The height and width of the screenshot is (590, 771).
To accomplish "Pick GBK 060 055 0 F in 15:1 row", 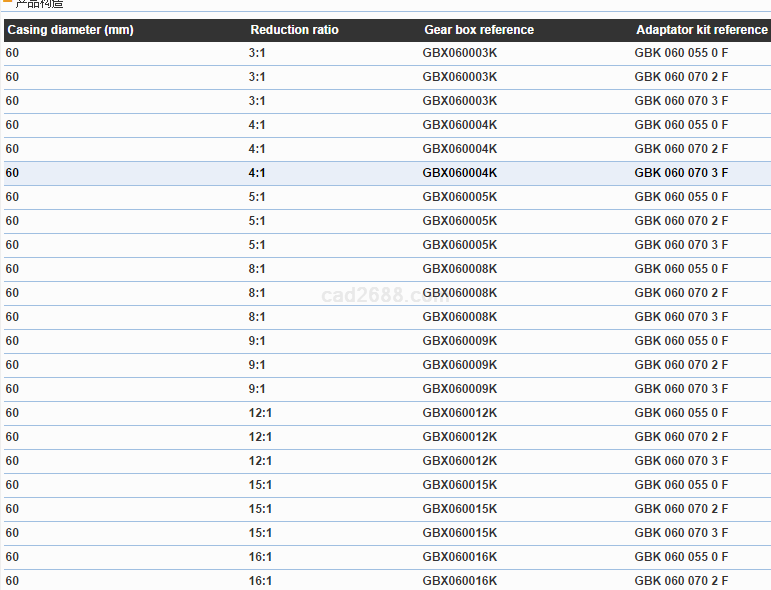I will (x=681, y=485).
